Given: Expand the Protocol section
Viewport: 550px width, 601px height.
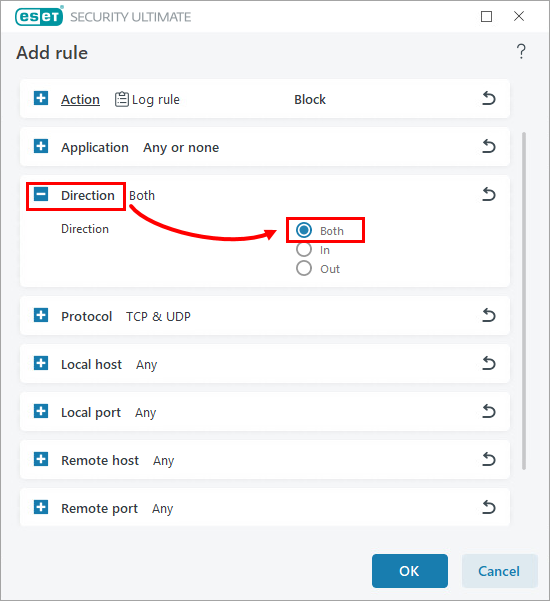Looking at the screenshot, I should [41, 315].
